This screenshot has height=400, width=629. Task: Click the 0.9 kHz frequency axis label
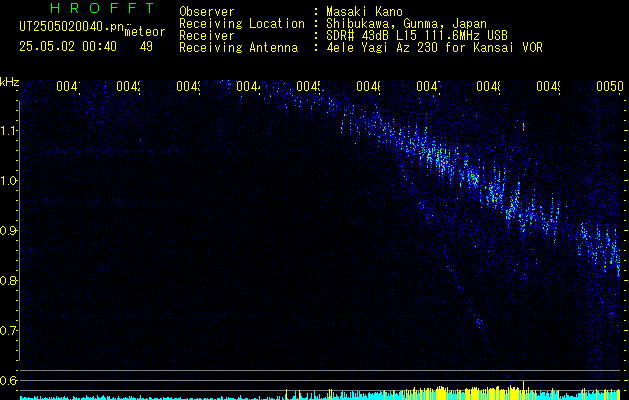point(7,231)
